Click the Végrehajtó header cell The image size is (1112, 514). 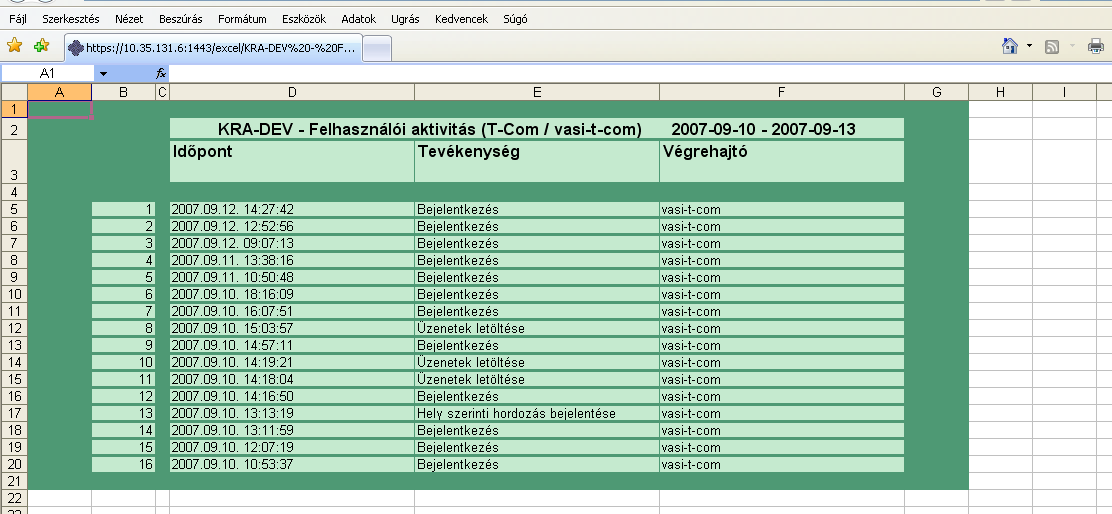click(782, 162)
